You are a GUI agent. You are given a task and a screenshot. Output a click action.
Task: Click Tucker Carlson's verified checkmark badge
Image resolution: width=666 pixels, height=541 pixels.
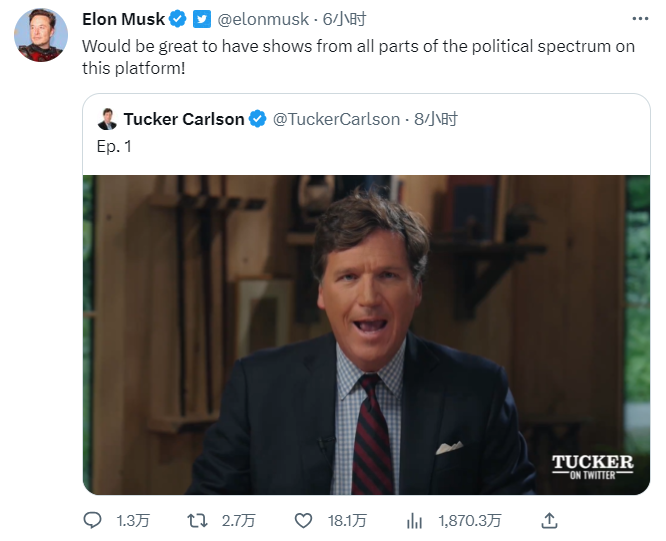click(257, 119)
